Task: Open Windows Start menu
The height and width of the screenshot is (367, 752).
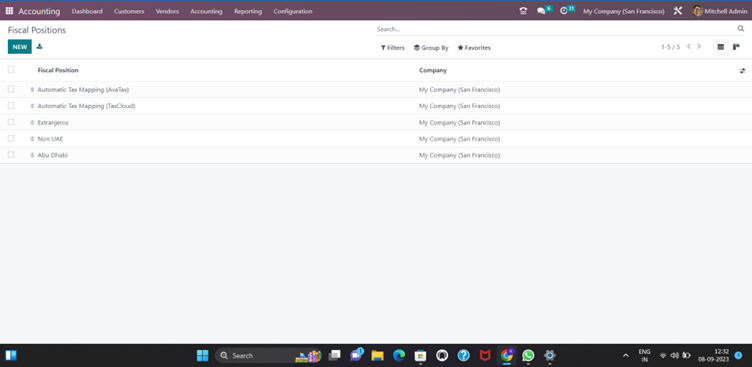Action: point(202,355)
